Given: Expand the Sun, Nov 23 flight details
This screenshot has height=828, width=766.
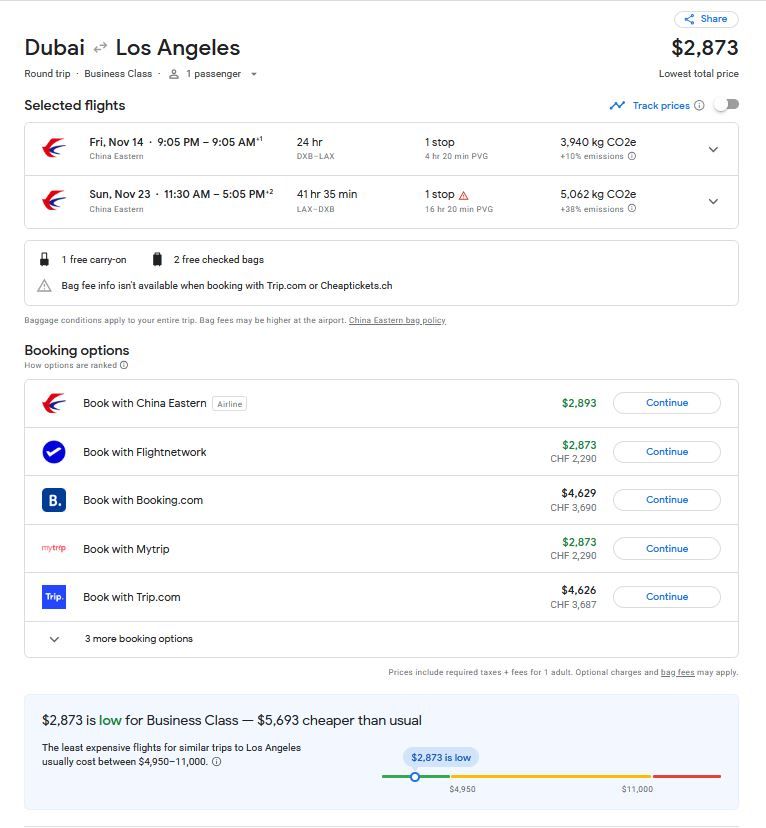Looking at the screenshot, I should tap(713, 201).
